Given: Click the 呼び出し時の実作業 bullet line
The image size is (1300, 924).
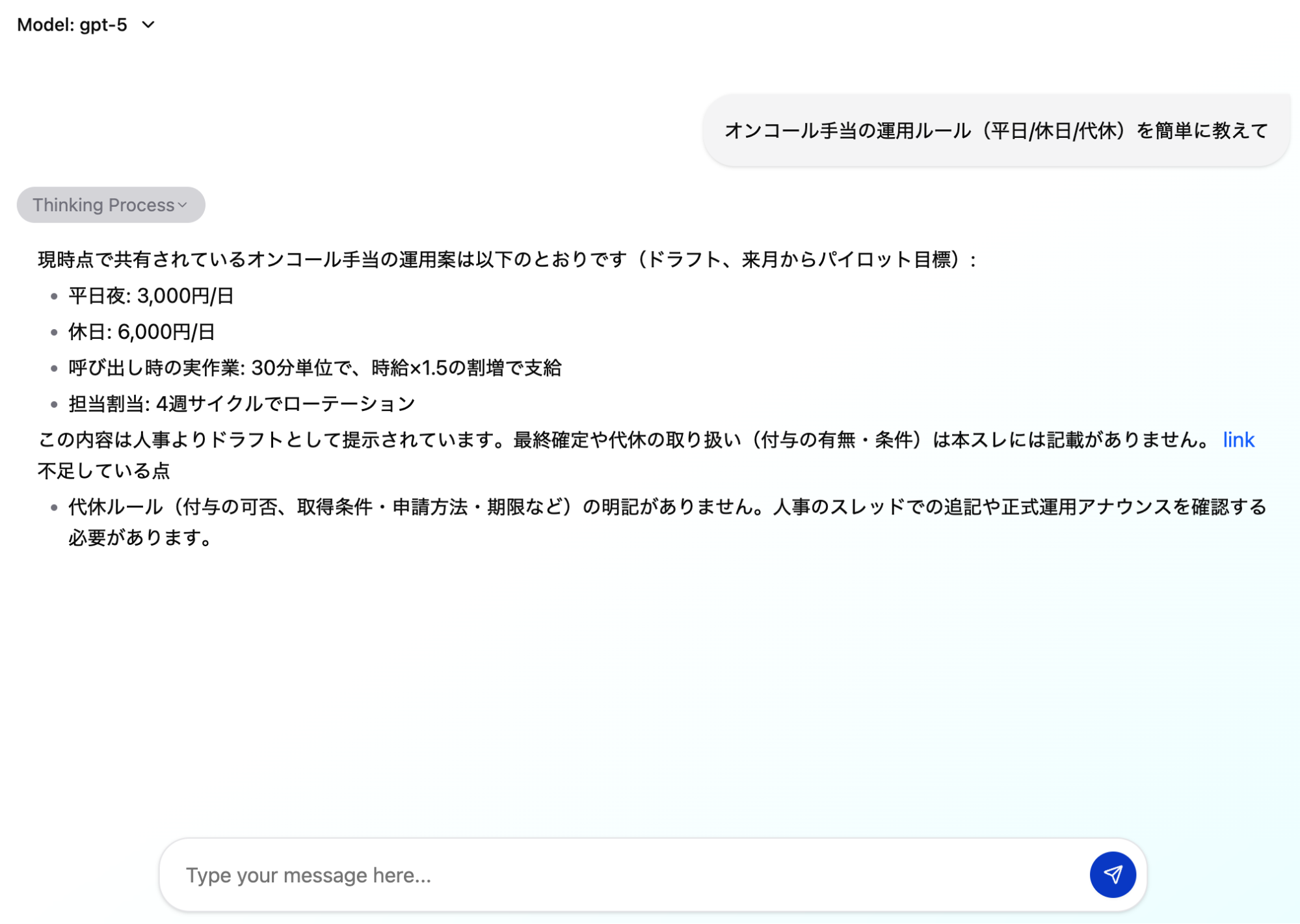Looking at the screenshot, I should [x=315, y=368].
